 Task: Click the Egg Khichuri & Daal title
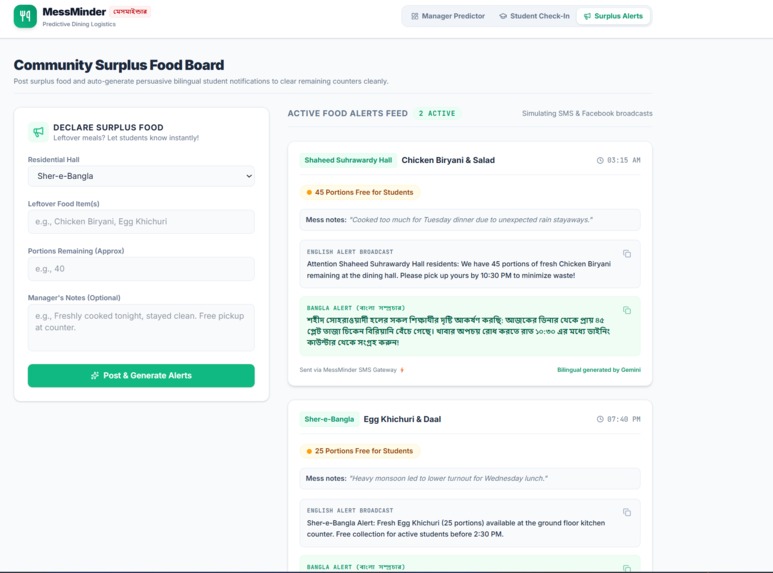[x=402, y=419]
